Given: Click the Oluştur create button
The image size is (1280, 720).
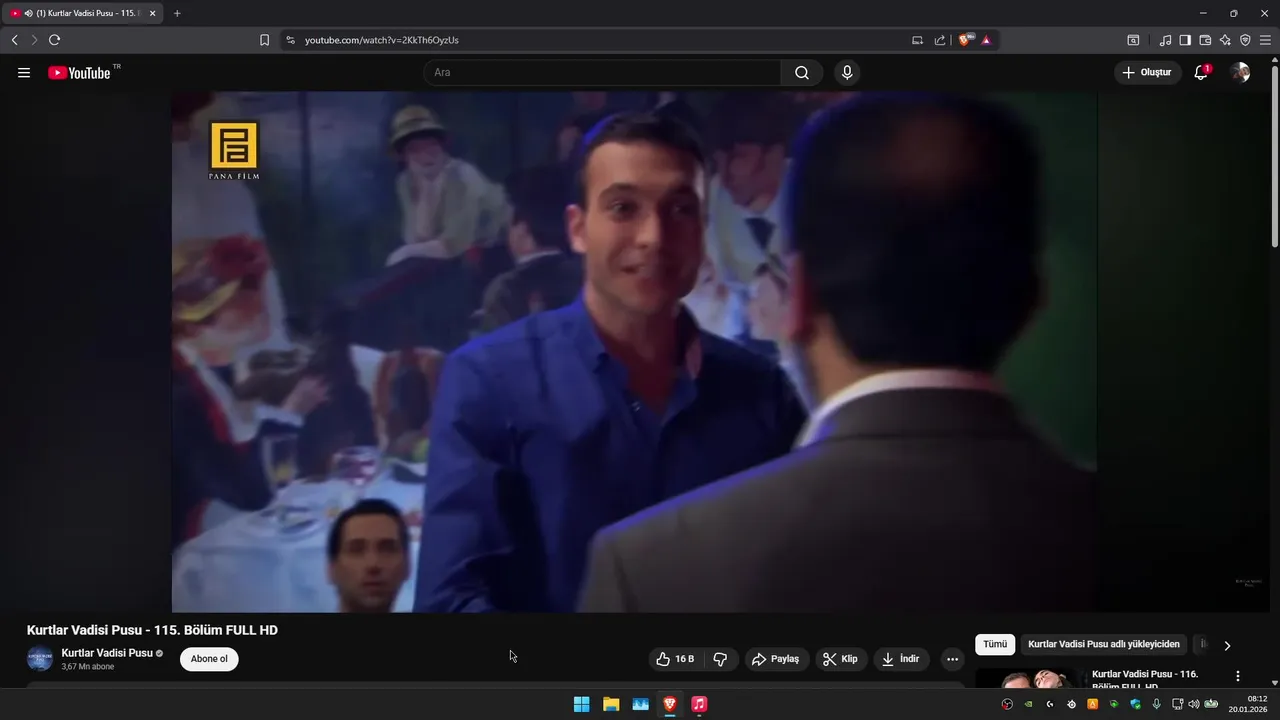Looking at the screenshot, I should click(1147, 73).
